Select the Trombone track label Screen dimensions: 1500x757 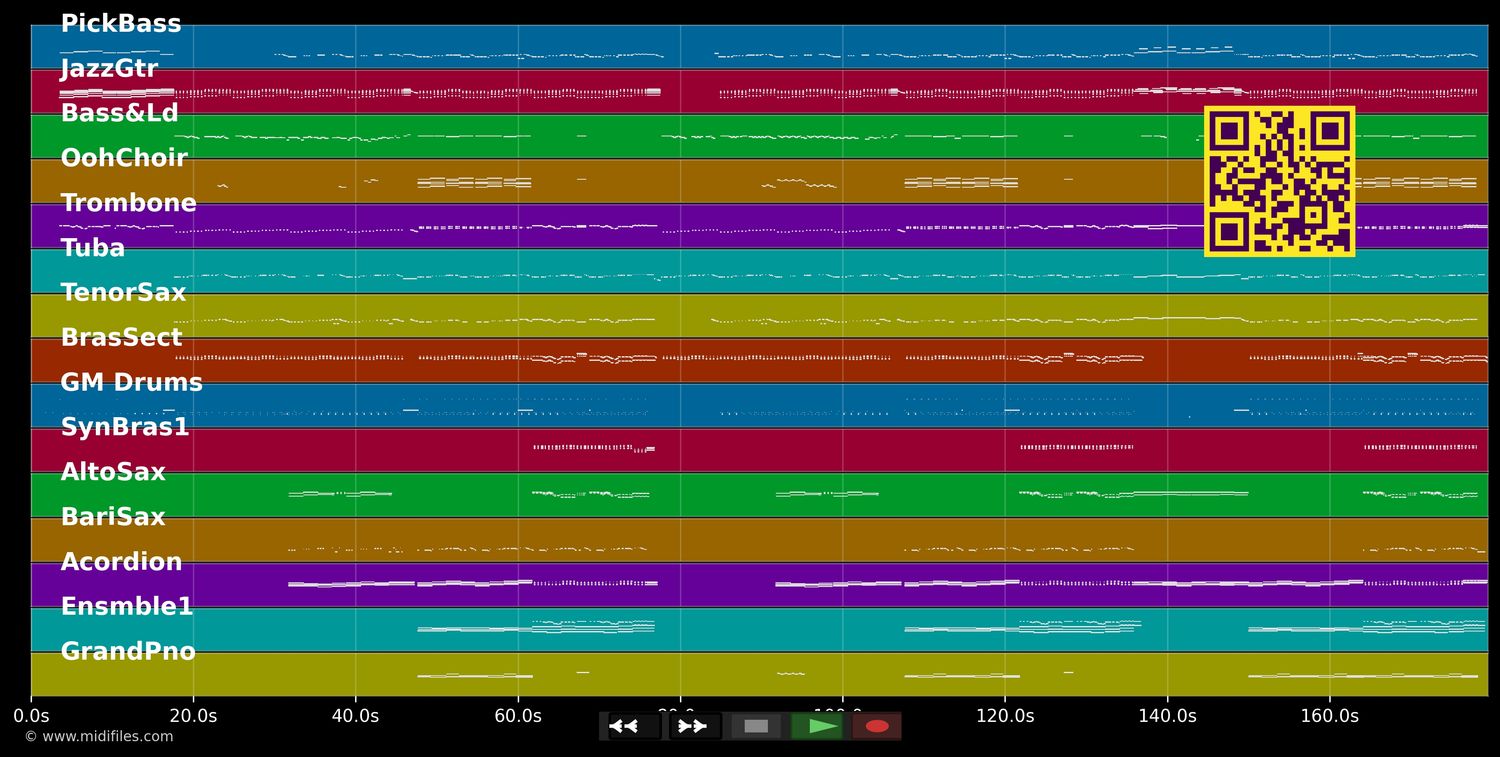(128, 204)
